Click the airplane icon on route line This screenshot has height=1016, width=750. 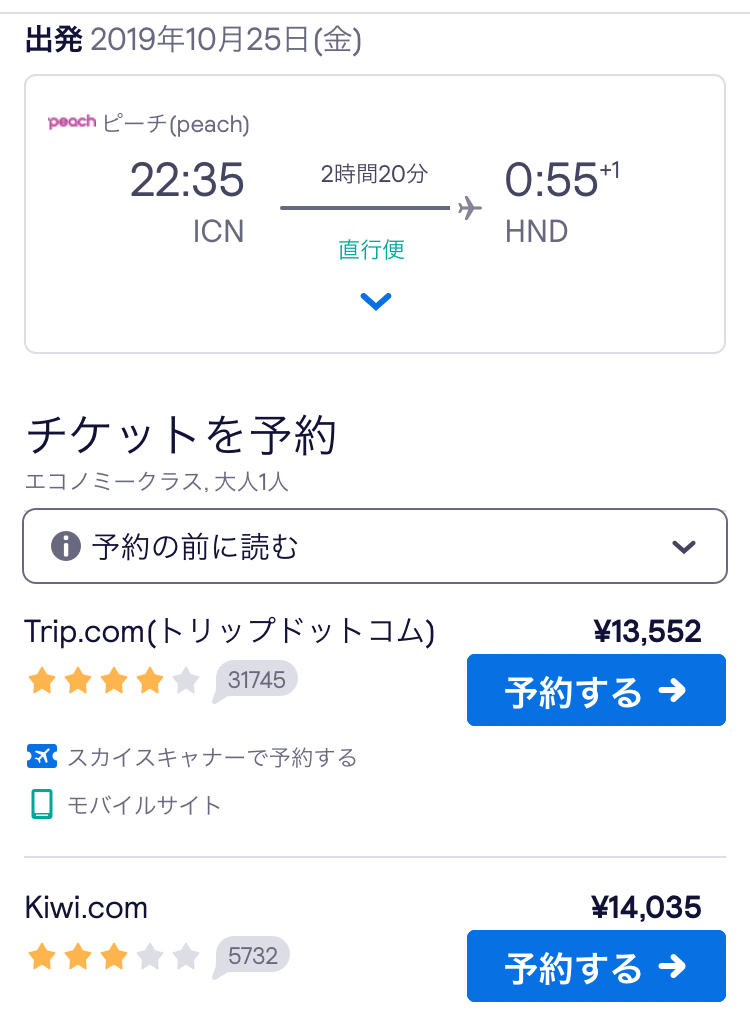coord(469,209)
